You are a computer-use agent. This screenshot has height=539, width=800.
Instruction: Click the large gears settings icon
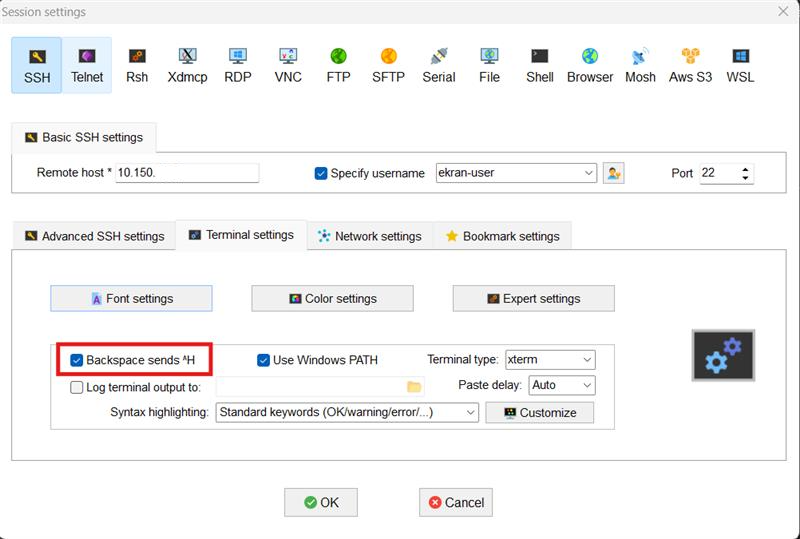point(723,355)
